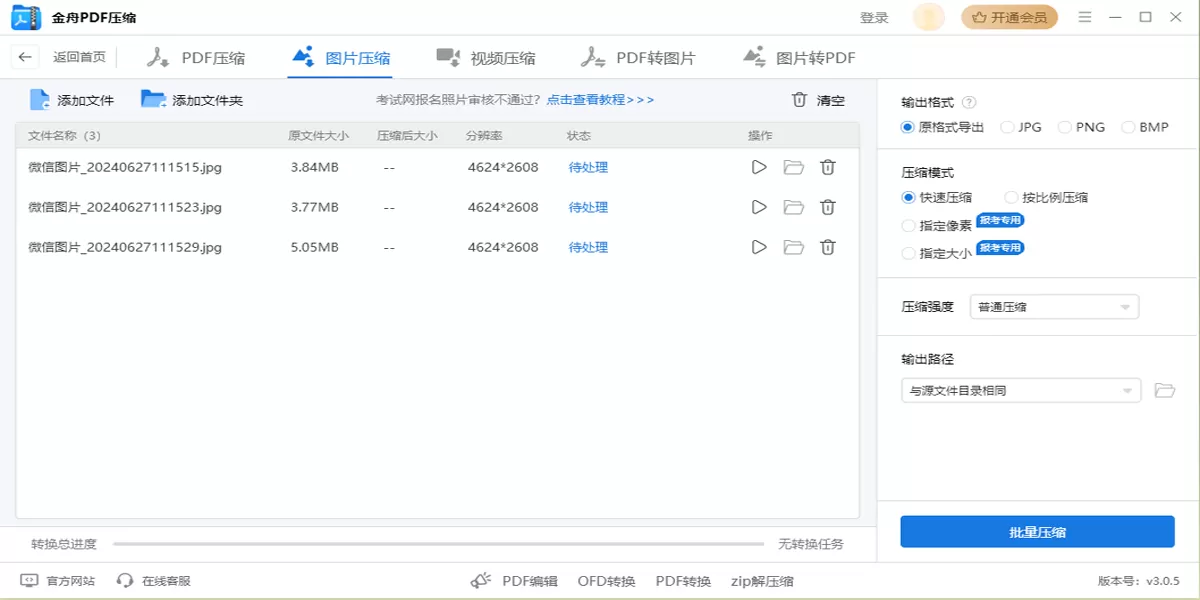Viewport: 1200px width, 600px height.
Task: Open 官方网站 official website
Action: (x=58, y=580)
